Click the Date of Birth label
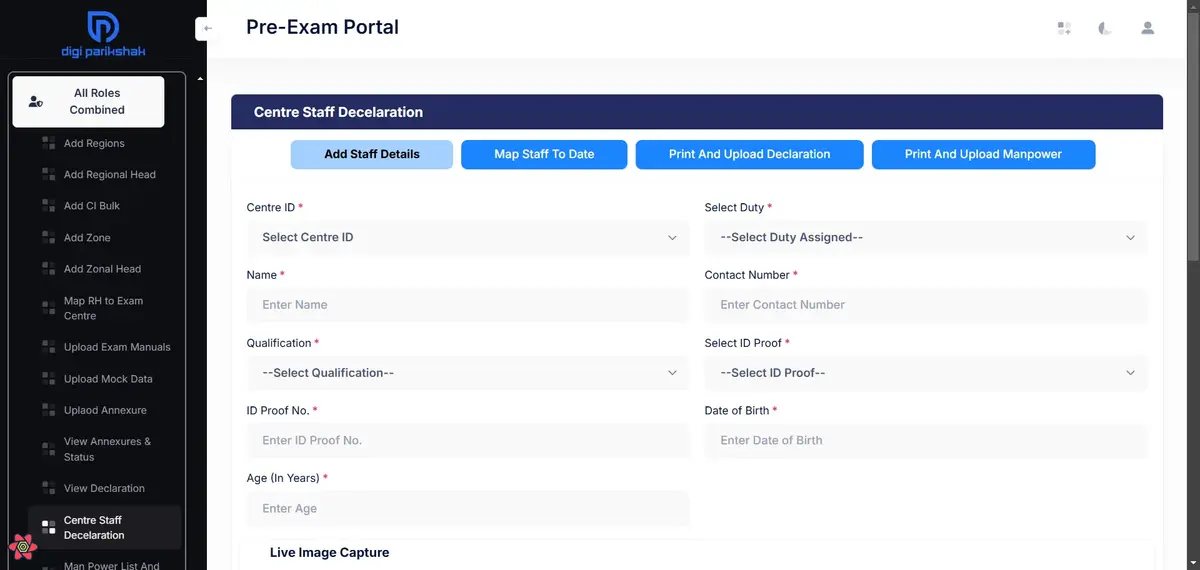 pyautogui.click(x=741, y=410)
